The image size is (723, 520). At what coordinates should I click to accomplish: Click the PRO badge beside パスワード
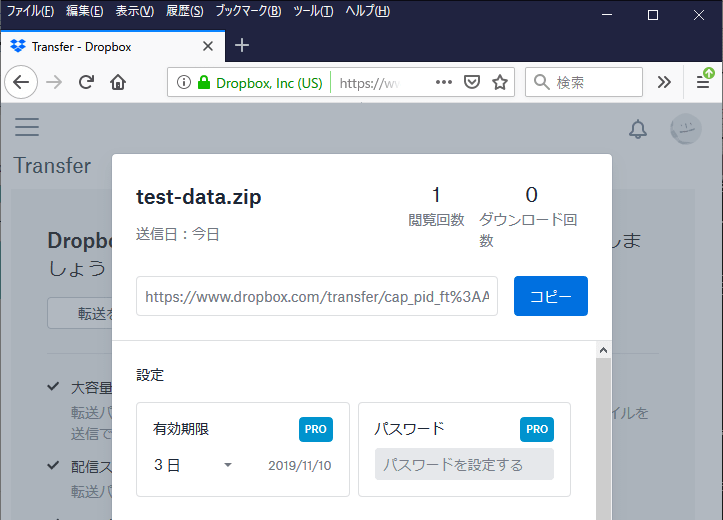point(537,429)
